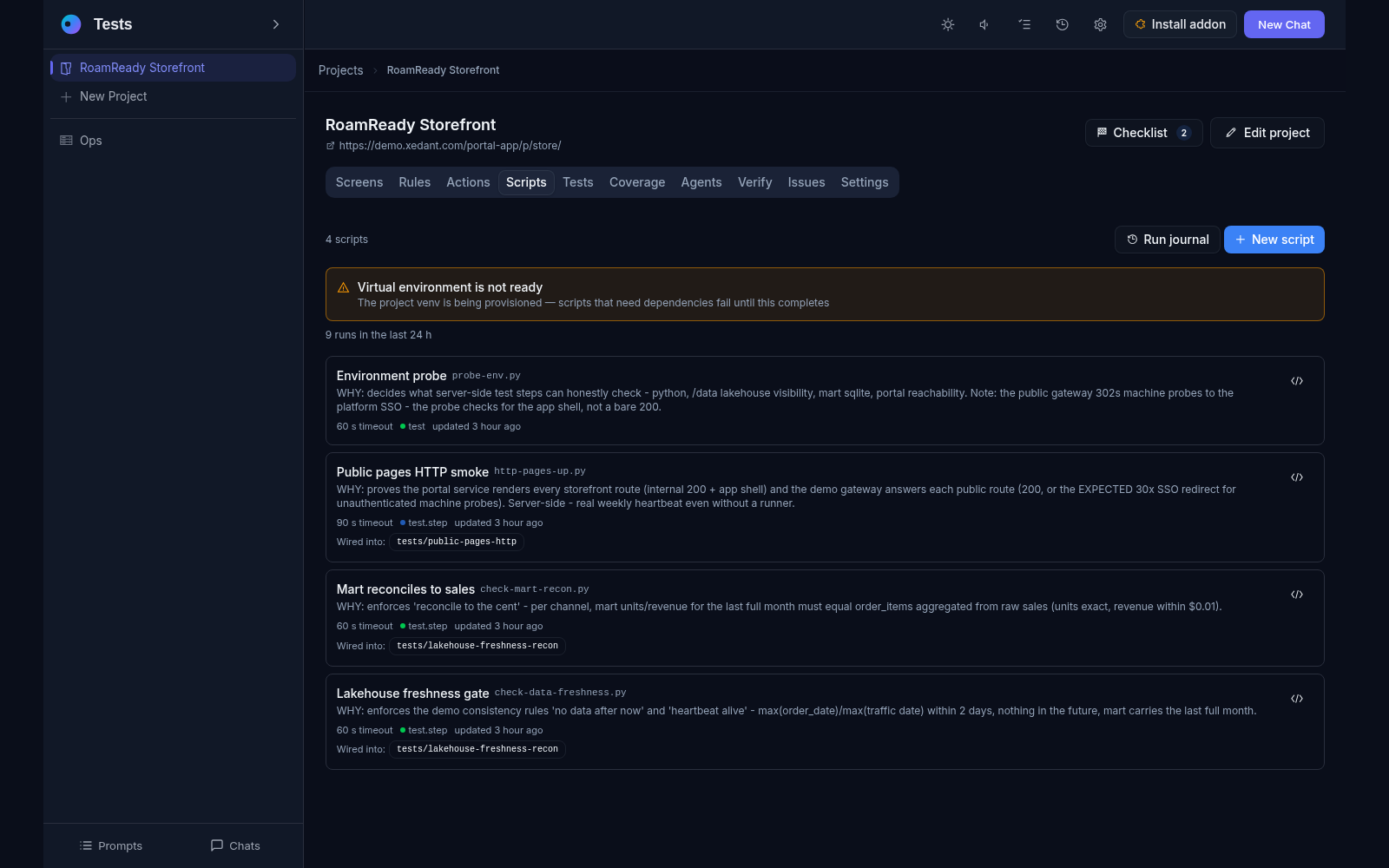Switch to the Screens tab
Image resolution: width=1389 pixels, height=868 pixels.
coord(359,182)
